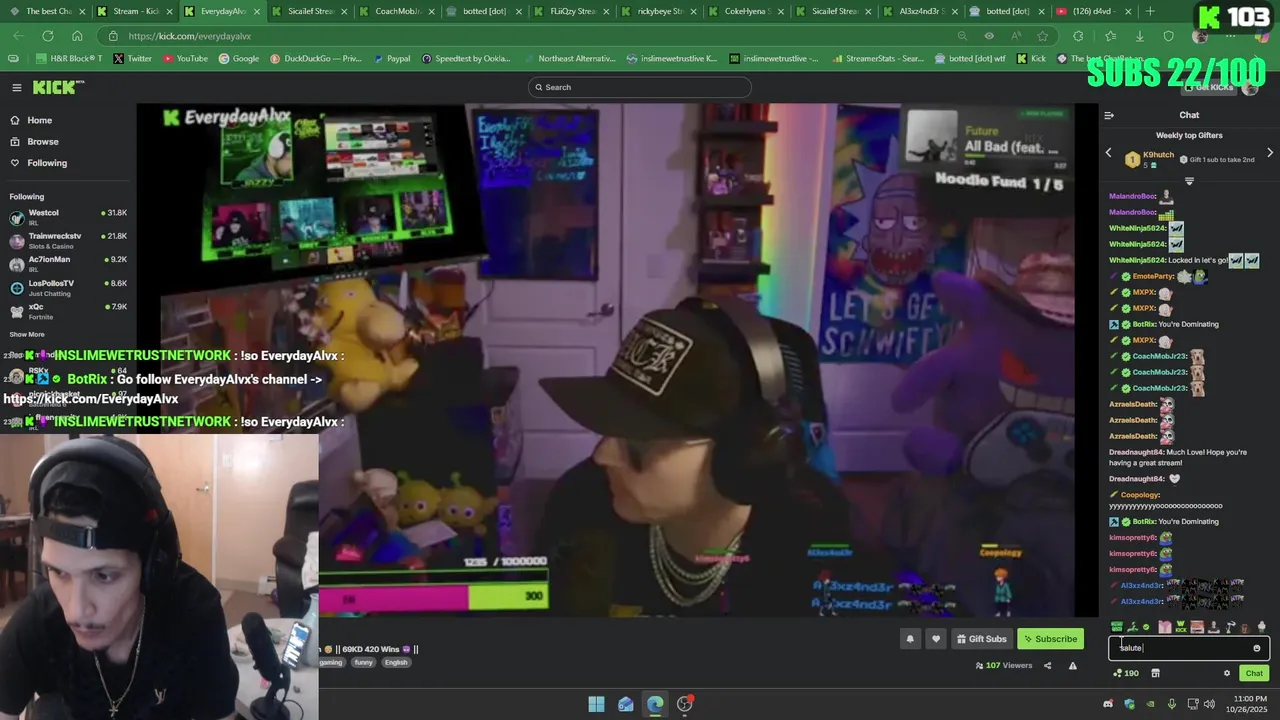Screen dimensions: 1280x720
Task: Open YouTube bookmark
Action: click(x=185, y=58)
